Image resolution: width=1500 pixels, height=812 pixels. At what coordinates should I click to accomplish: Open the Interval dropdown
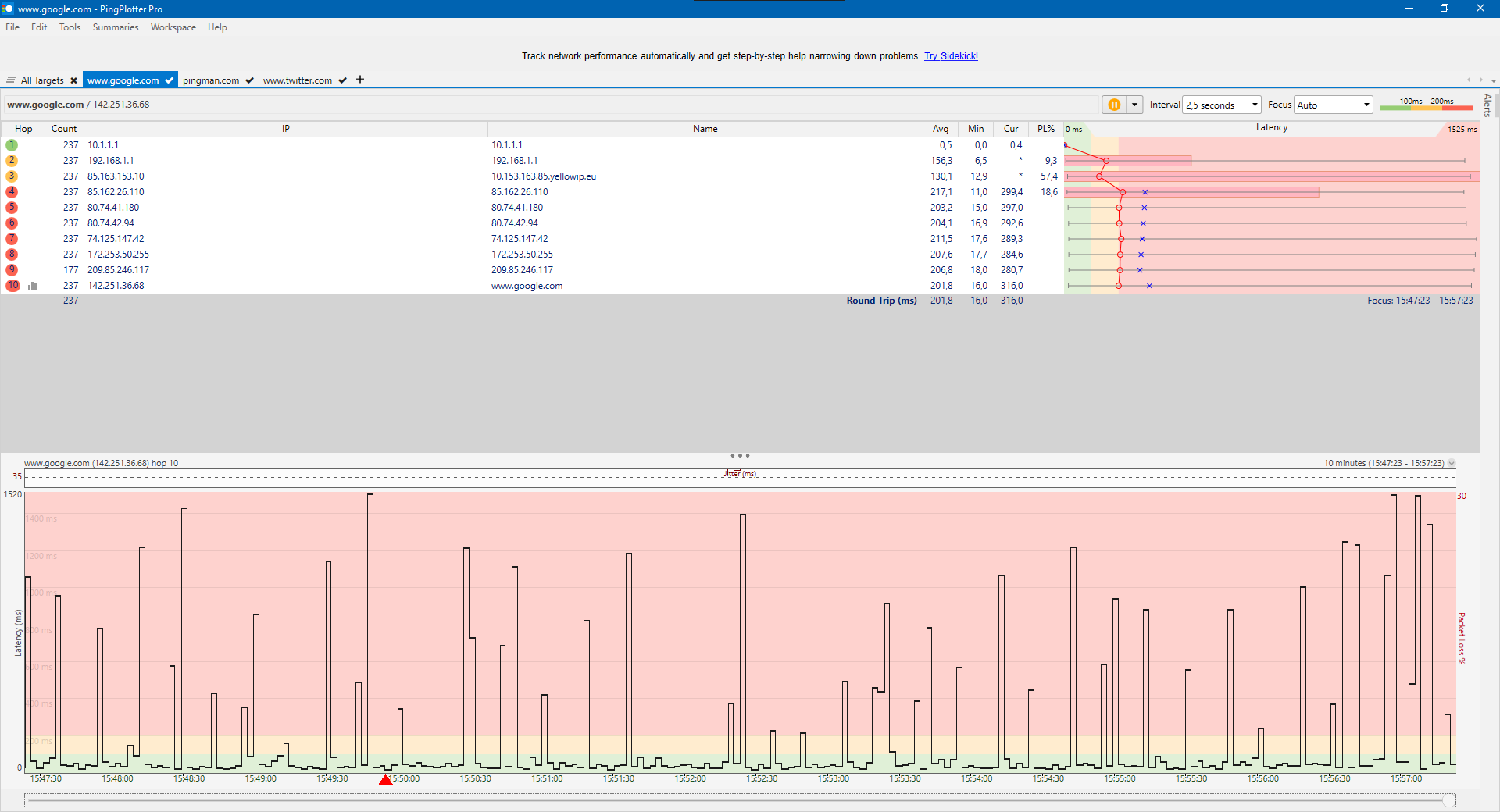tap(1222, 105)
